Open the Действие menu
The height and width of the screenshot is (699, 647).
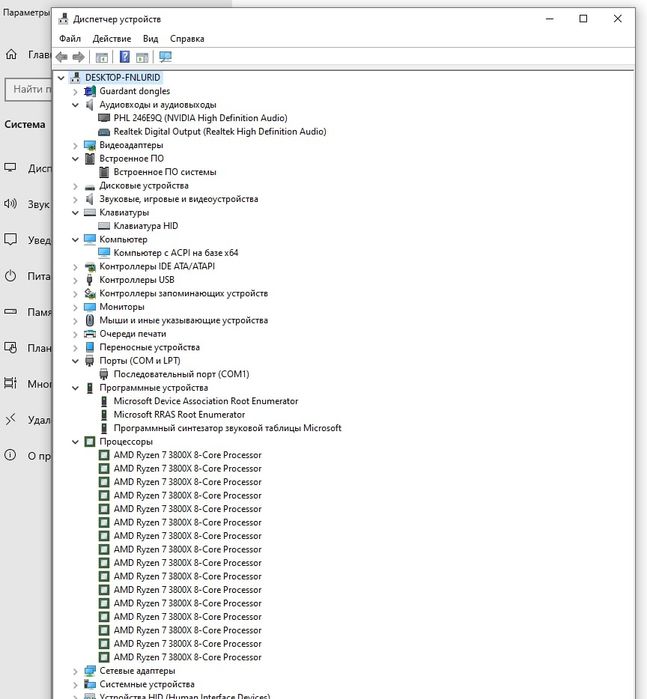click(112, 39)
